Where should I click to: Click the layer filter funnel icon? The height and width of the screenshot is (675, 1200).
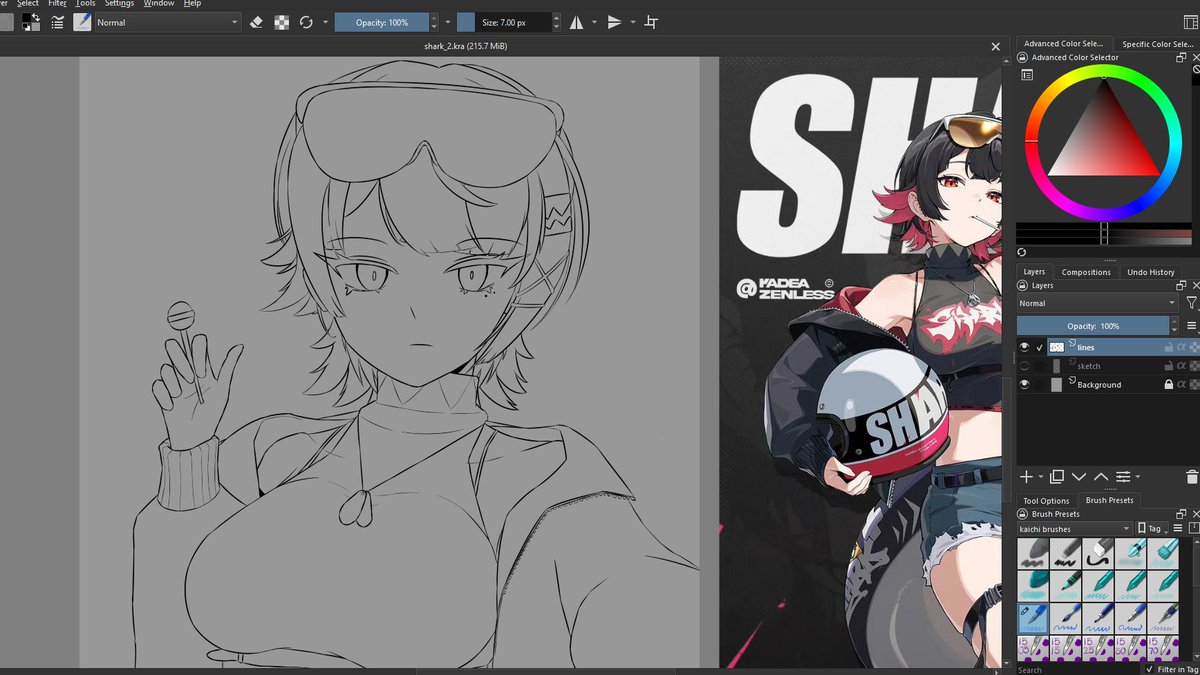click(1191, 303)
